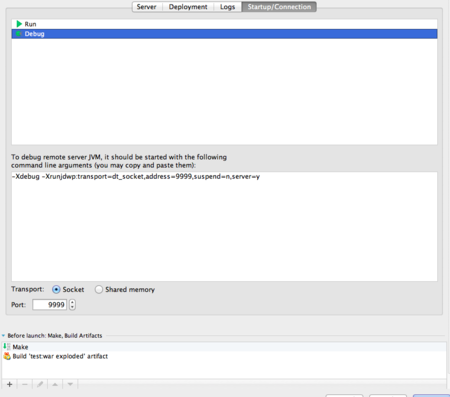Viewport: 450px width, 397px height.
Task: Add a new before-launch task with plus
Action: (10, 384)
